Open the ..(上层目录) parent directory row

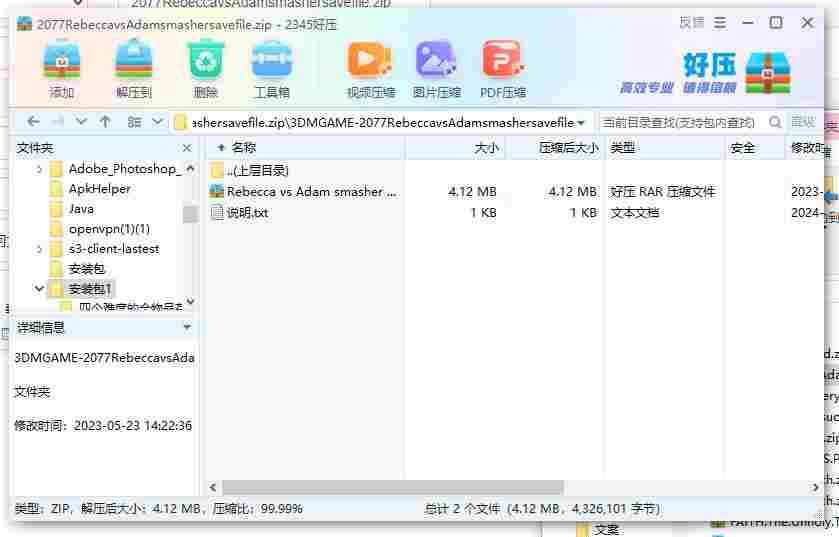(257, 171)
